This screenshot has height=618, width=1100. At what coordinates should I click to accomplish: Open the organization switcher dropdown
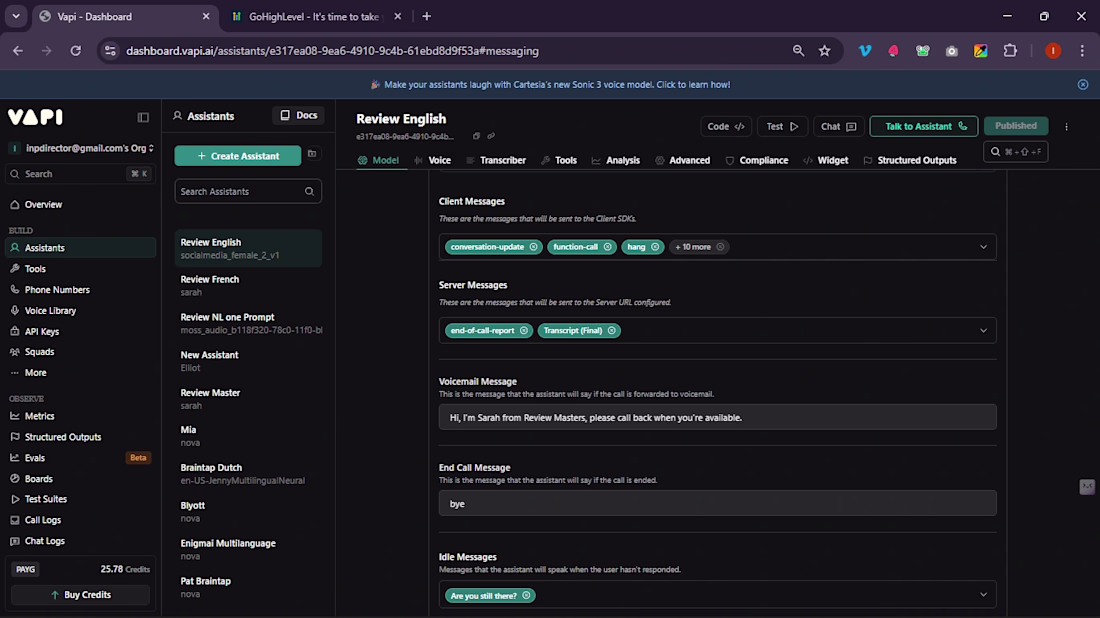(81, 148)
